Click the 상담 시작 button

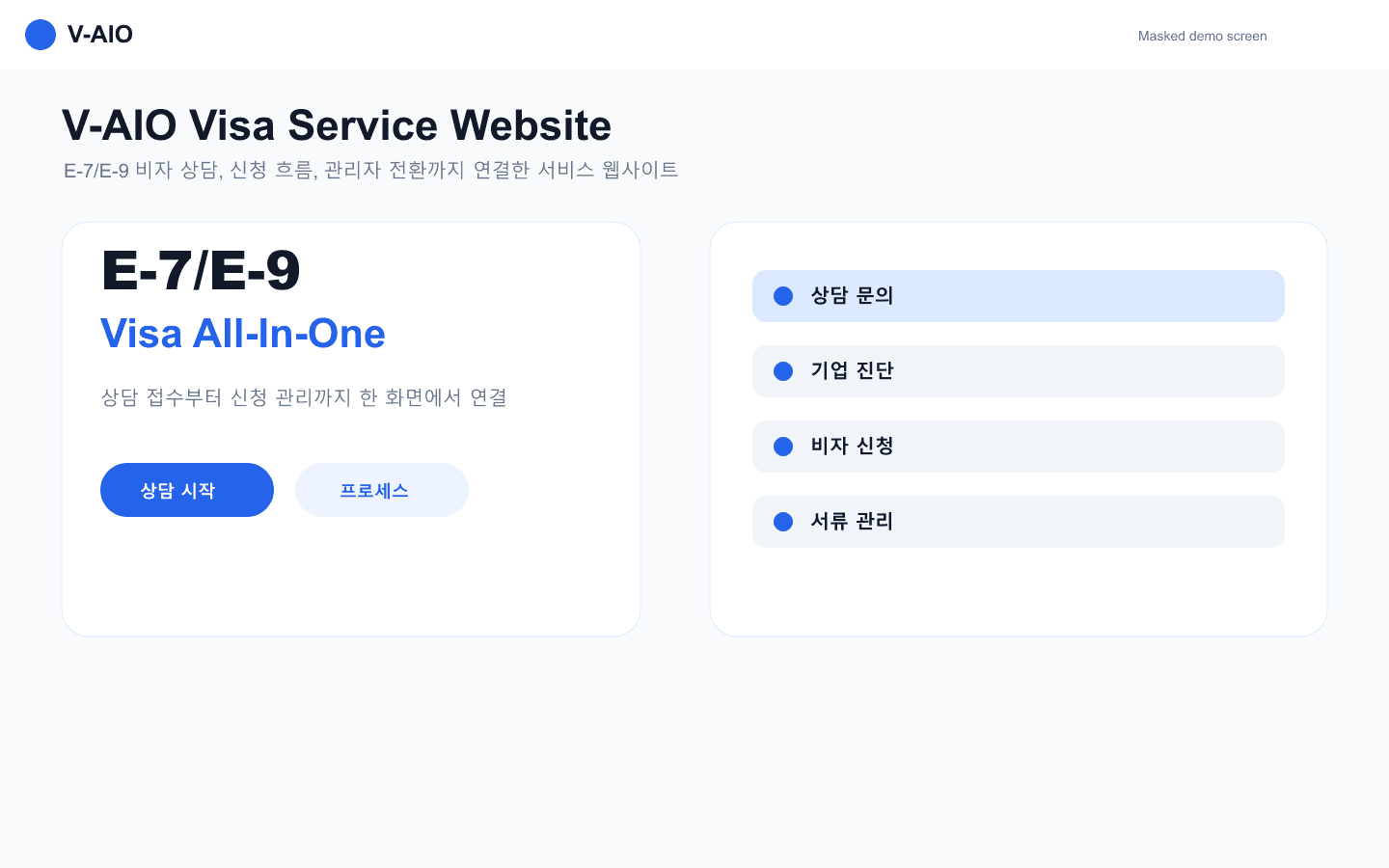187,490
